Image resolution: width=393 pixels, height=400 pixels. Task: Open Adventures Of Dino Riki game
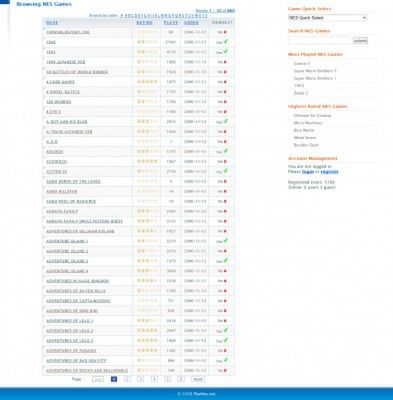coord(72,311)
